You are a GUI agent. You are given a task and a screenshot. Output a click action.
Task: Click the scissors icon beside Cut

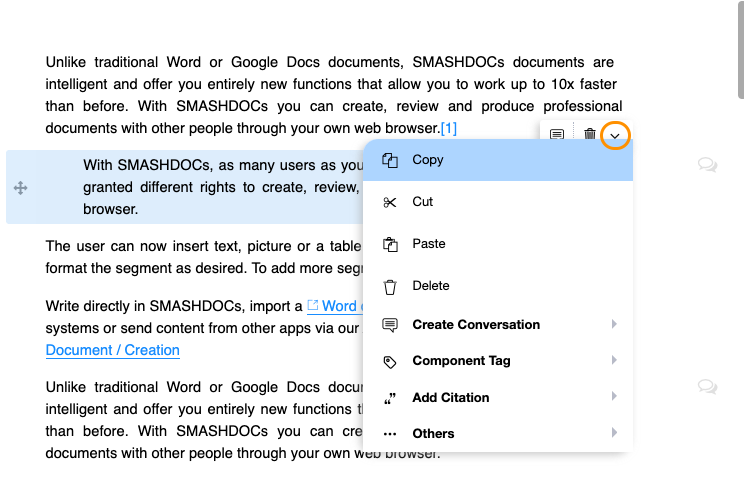tap(390, 203)
